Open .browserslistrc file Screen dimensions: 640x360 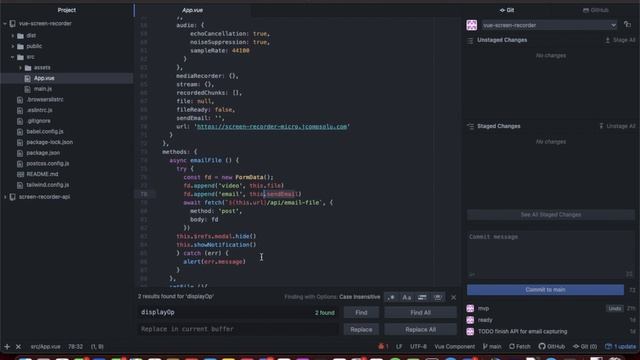(x=45, y=100)
